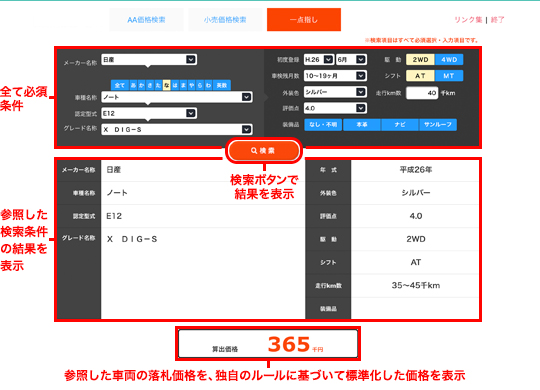Click the result row value 35~45千km
The width and height of the screenshot is (540, 390).
point(415,285)
